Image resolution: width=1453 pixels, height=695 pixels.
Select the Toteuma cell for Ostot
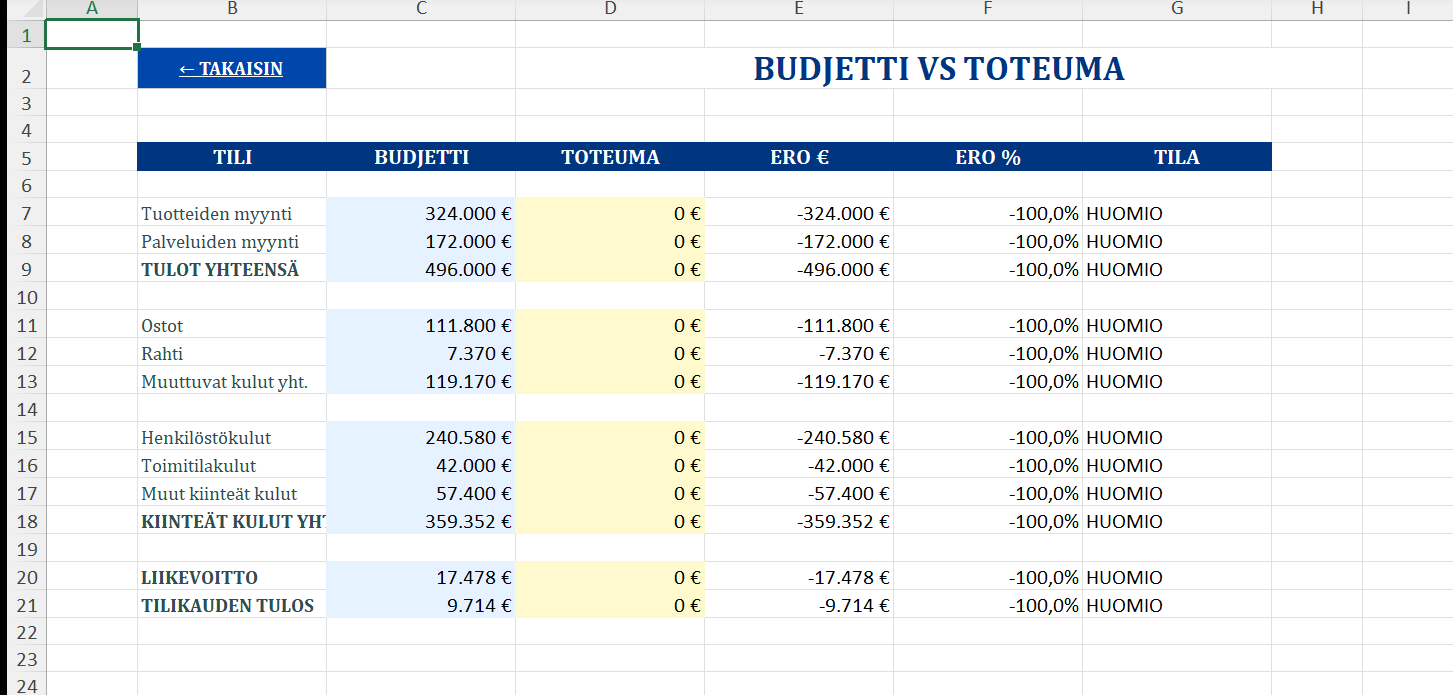tap(610, 325)
